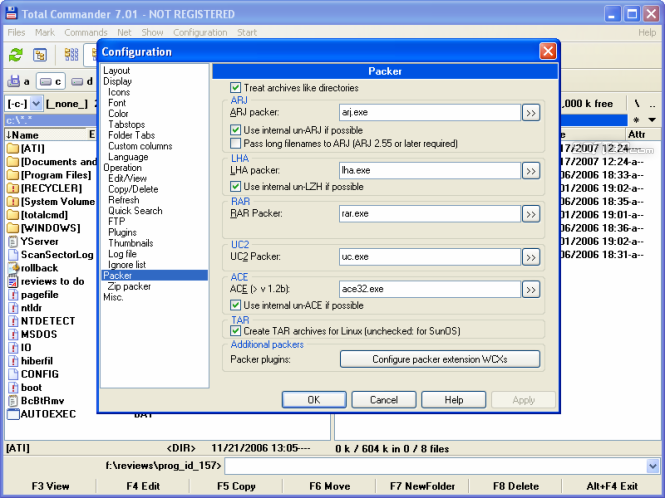This screenshot has height=498, width=665.
Task: Click the ntldr file icon
Action: [13, 308]
